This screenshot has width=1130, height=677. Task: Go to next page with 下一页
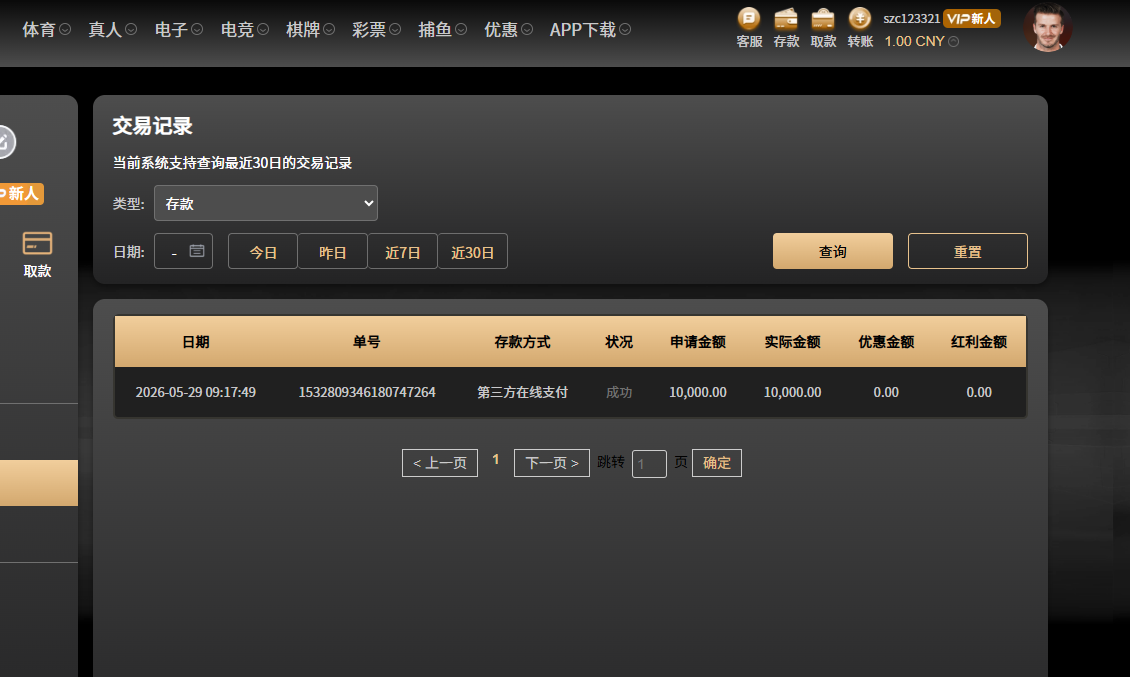pyautogui.click(x=551, y=463)
